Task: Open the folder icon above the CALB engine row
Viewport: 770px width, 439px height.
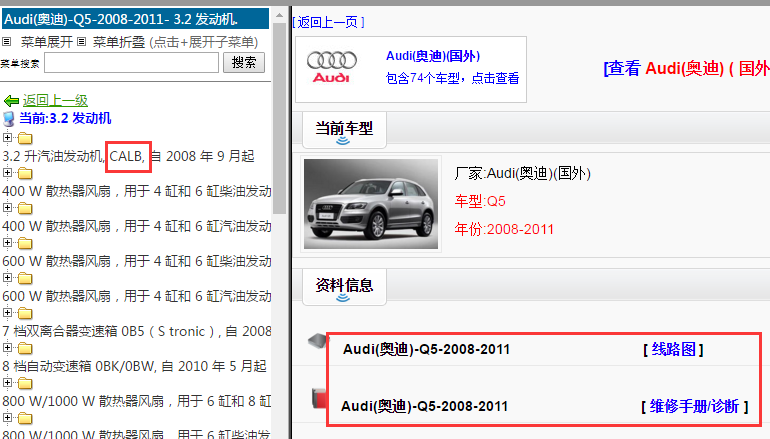Action: pos(25,138)
